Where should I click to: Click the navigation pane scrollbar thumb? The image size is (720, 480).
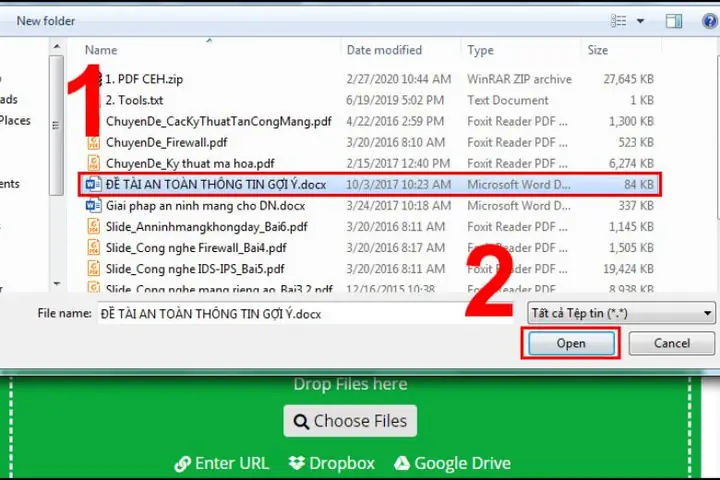pyautogui.click(x=56, y=125)
